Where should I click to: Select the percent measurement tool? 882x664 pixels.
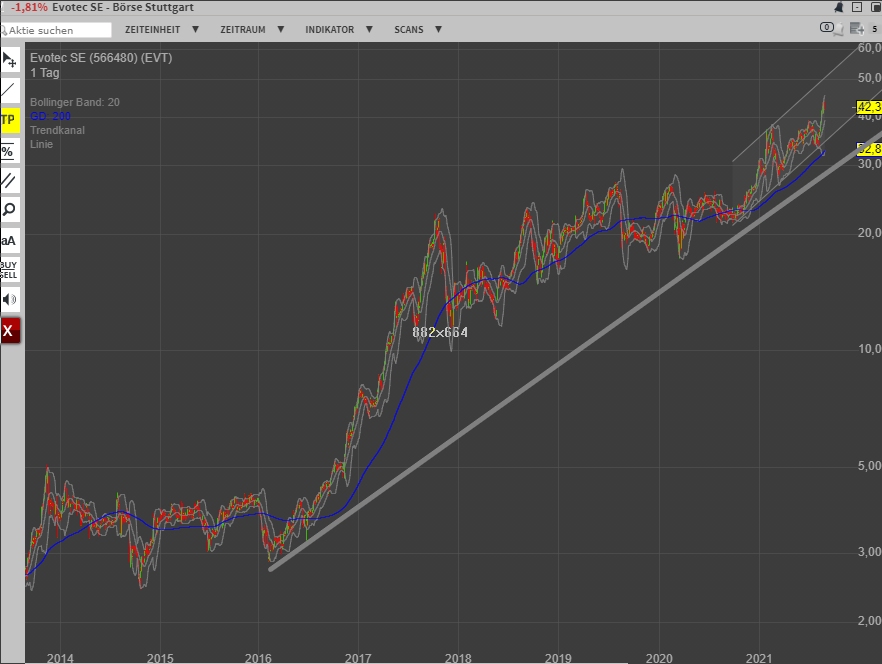coord(10,150)
